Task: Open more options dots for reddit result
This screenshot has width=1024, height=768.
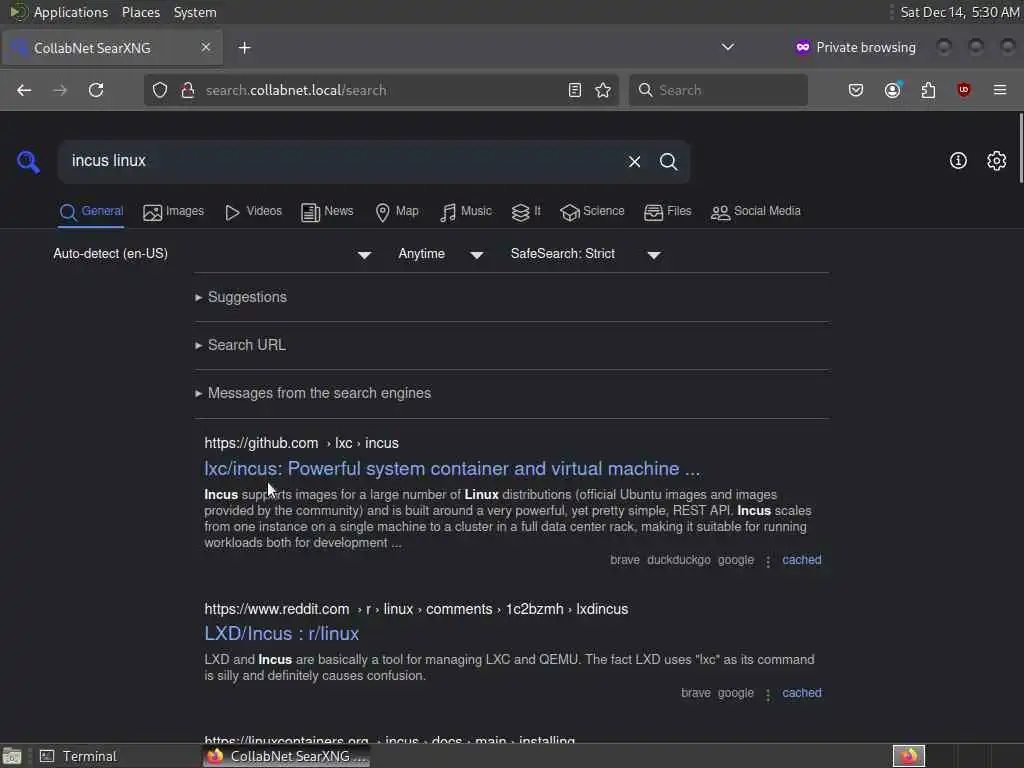Action: pos(768,694)
